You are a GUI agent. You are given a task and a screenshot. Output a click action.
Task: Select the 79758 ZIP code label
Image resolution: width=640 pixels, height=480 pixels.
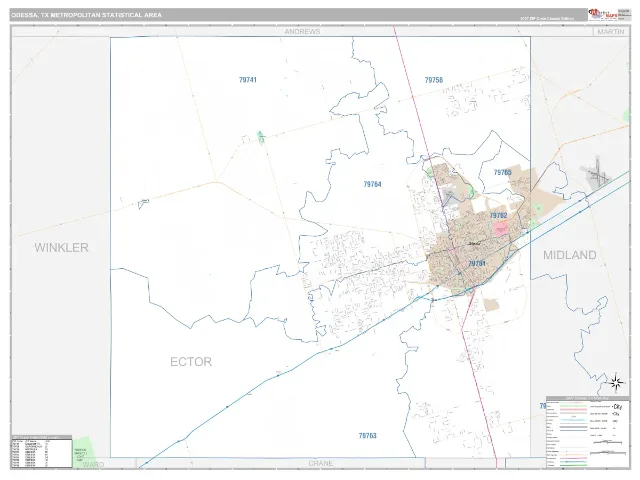(x=433, y=80)
